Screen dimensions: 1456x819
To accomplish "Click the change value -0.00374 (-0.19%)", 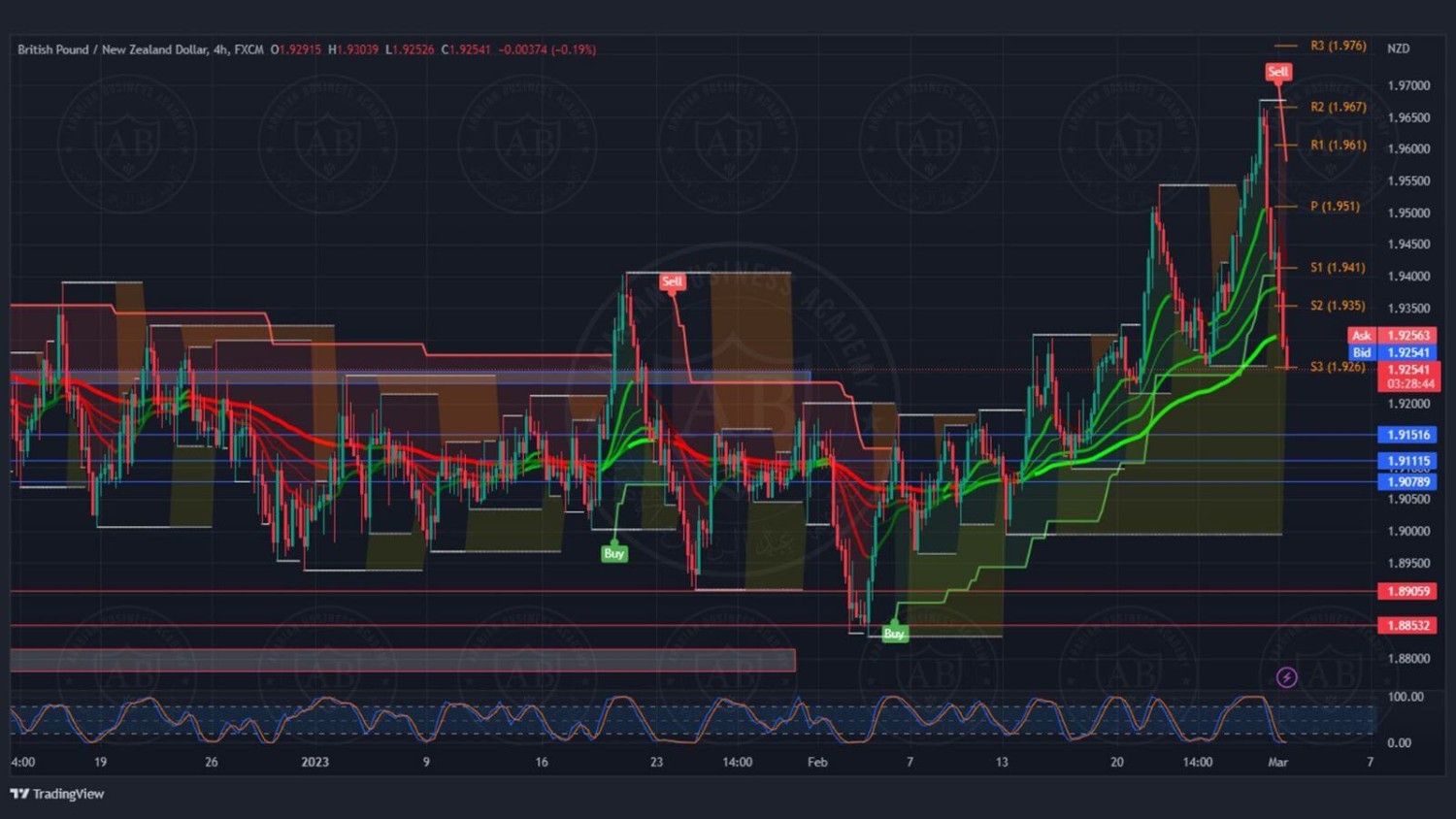I will (546, 49).
